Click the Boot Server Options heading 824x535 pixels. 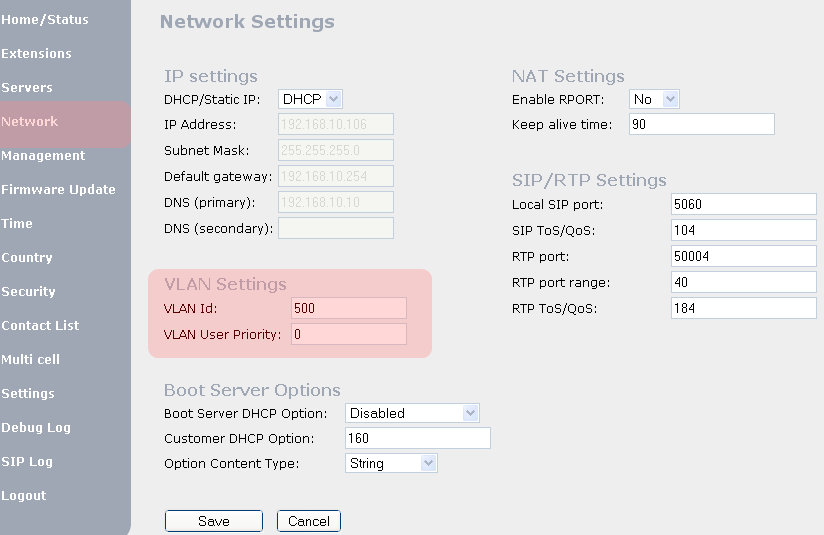(x=252, y=390)
